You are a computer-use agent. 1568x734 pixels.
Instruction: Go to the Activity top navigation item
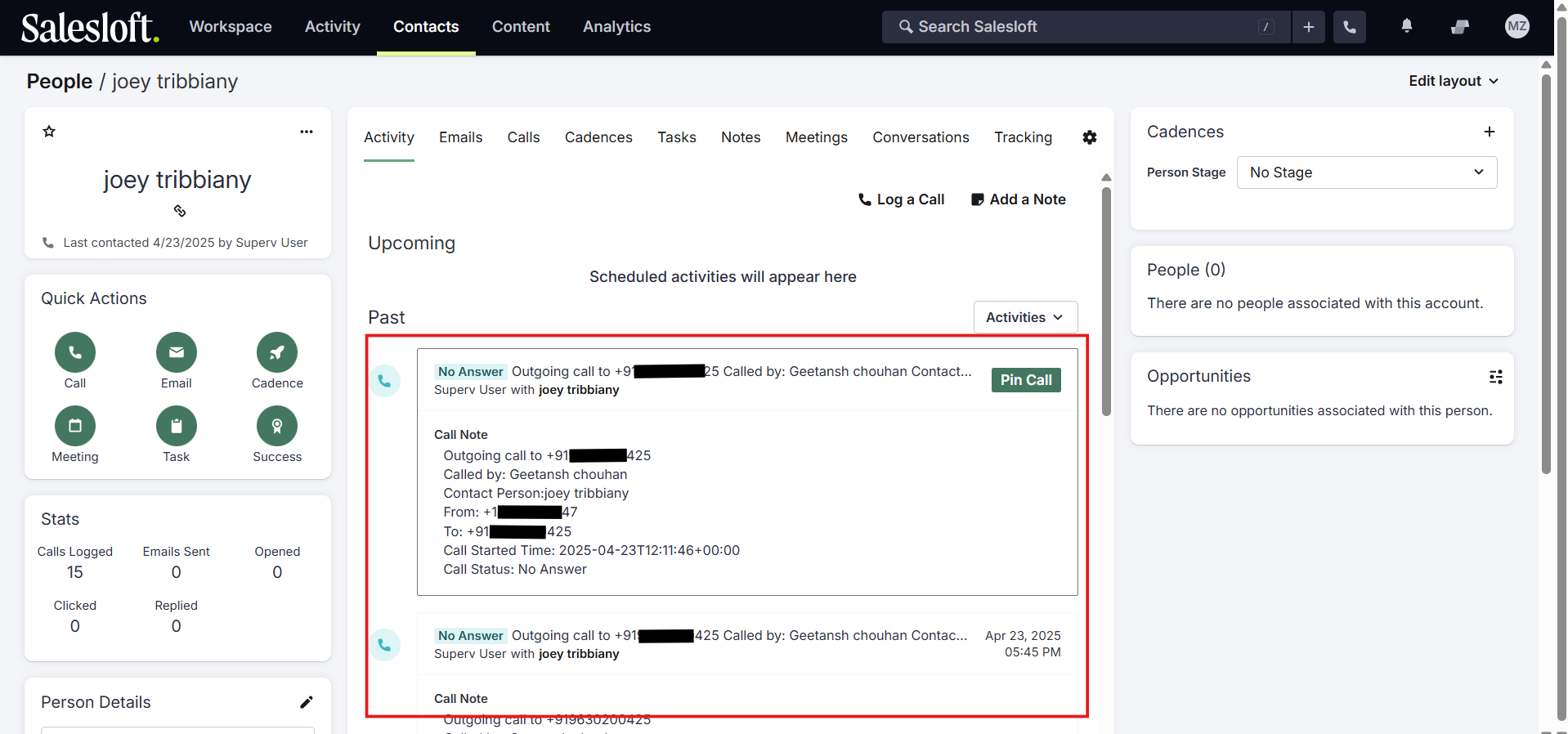tap(333, 27)
